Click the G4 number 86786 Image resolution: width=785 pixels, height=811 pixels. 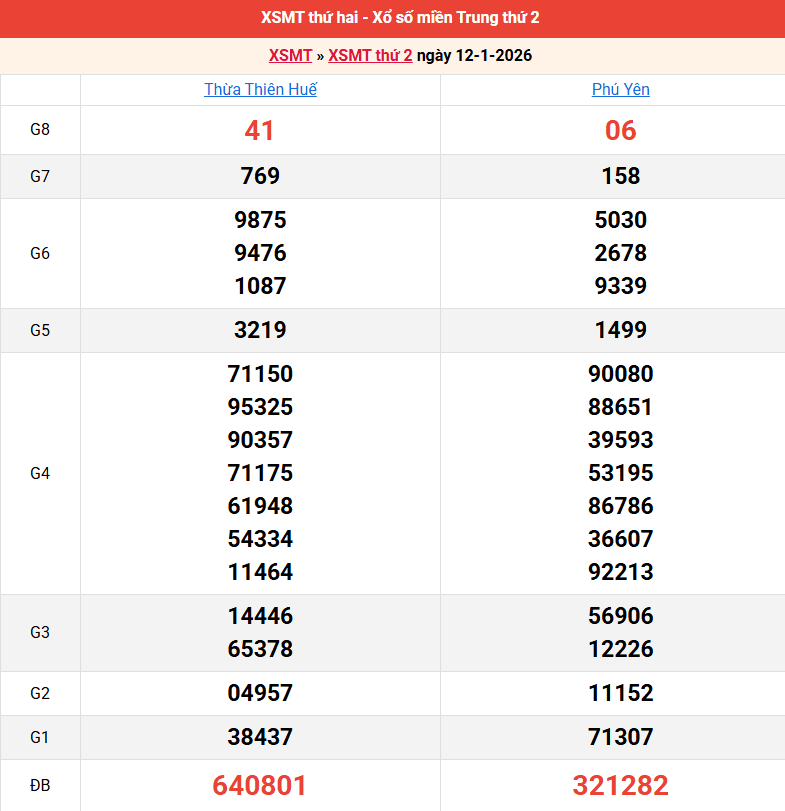(x=620, y=506)
